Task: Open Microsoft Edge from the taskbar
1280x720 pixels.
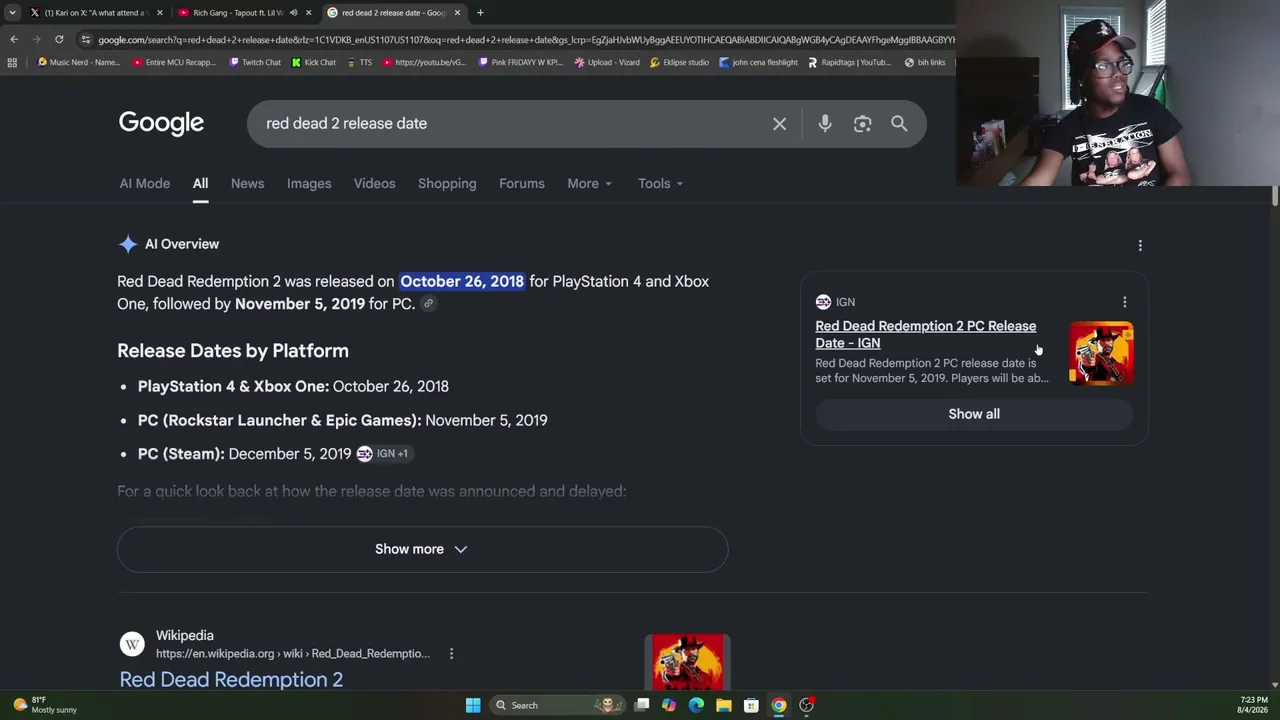Action: 696,705
